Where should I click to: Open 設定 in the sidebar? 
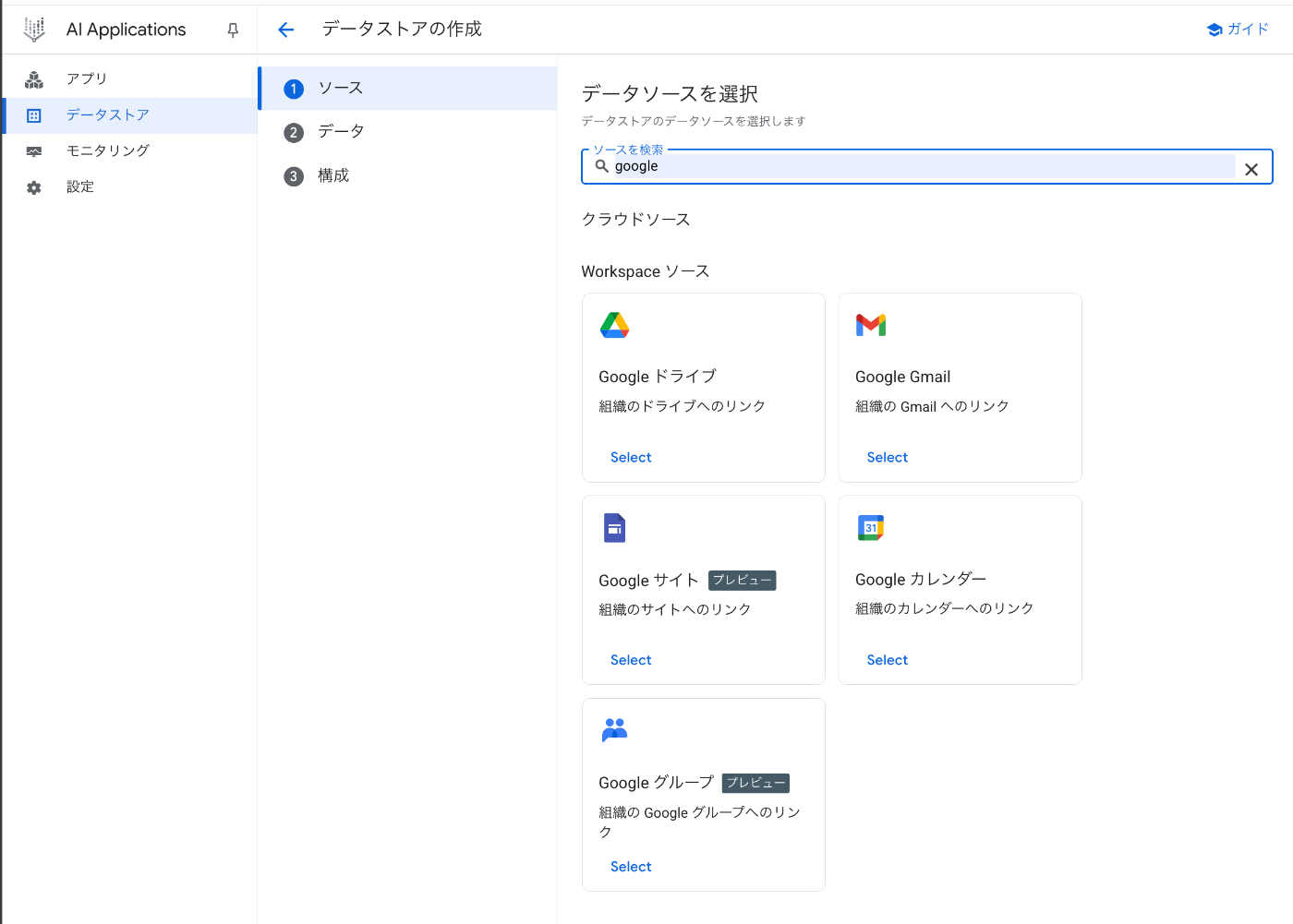[x=129, y=187]
